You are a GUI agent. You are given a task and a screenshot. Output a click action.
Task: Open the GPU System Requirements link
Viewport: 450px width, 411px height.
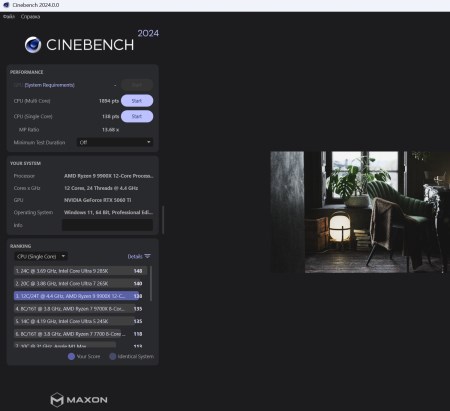(50, 85)
